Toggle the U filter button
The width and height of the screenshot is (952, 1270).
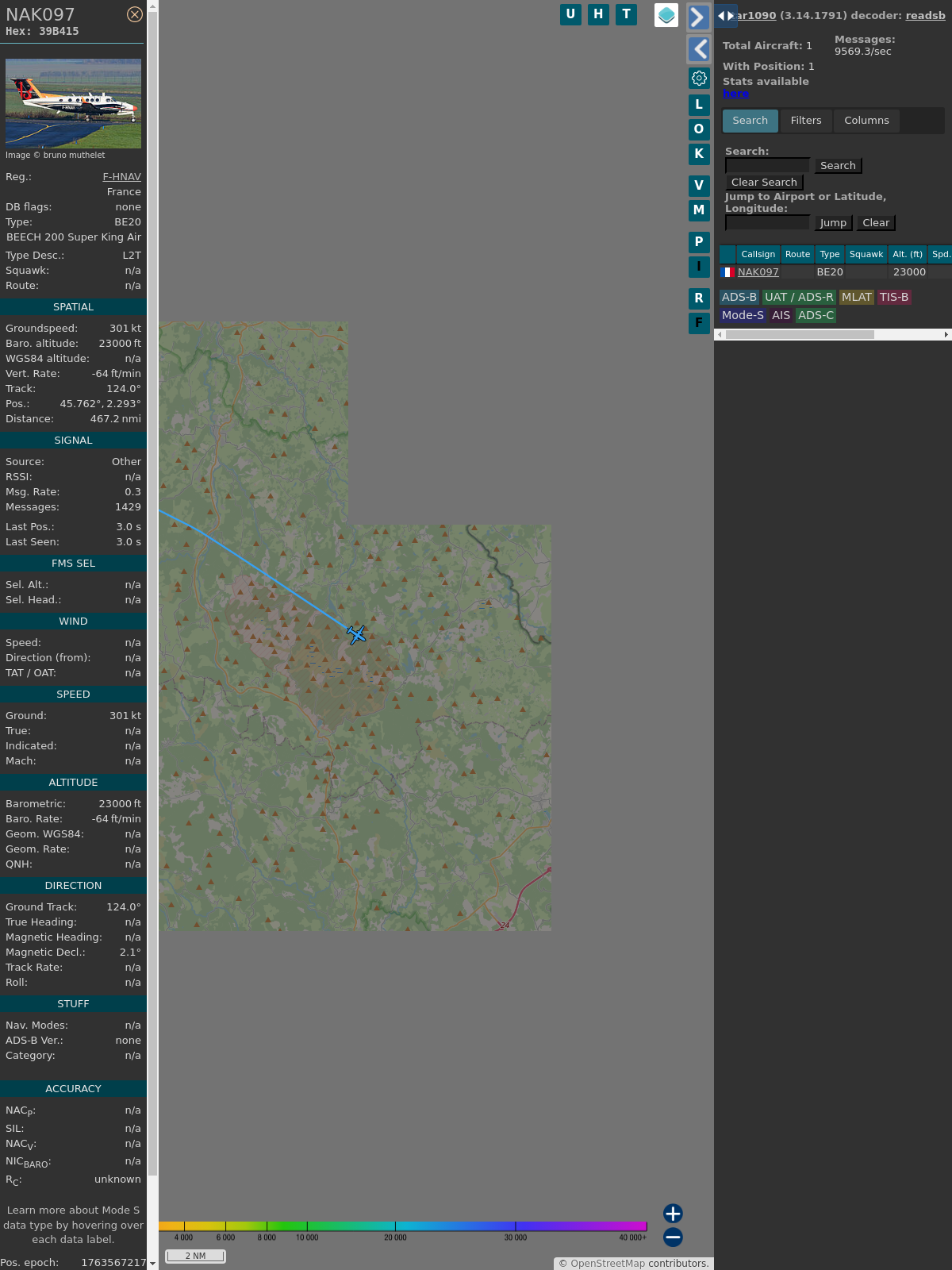tap(570, 14)
